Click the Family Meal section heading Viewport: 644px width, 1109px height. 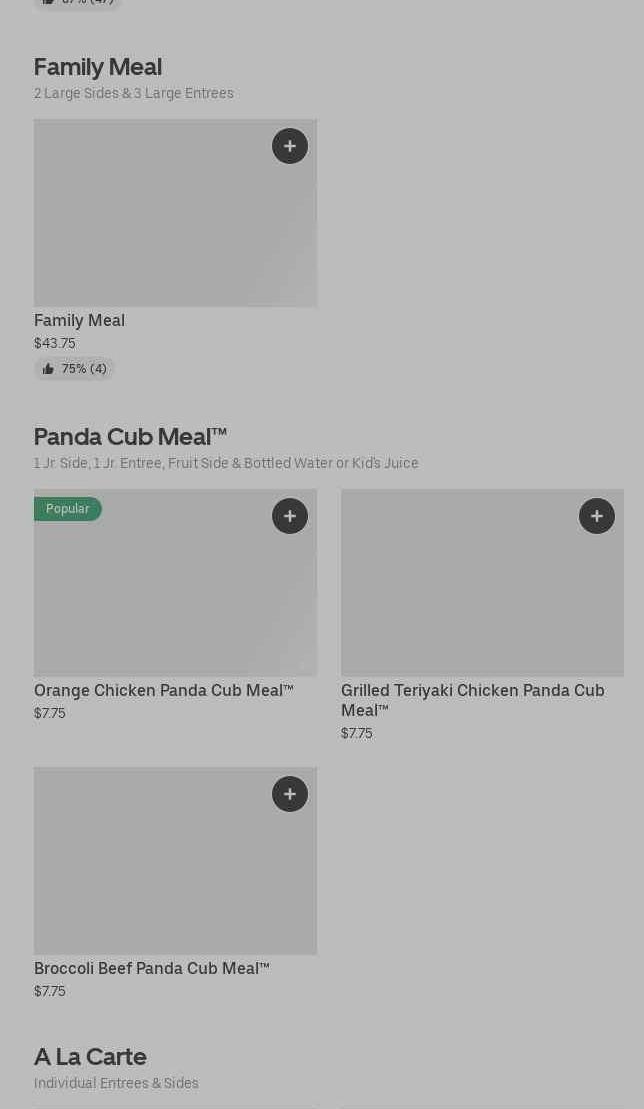[97, 67]
